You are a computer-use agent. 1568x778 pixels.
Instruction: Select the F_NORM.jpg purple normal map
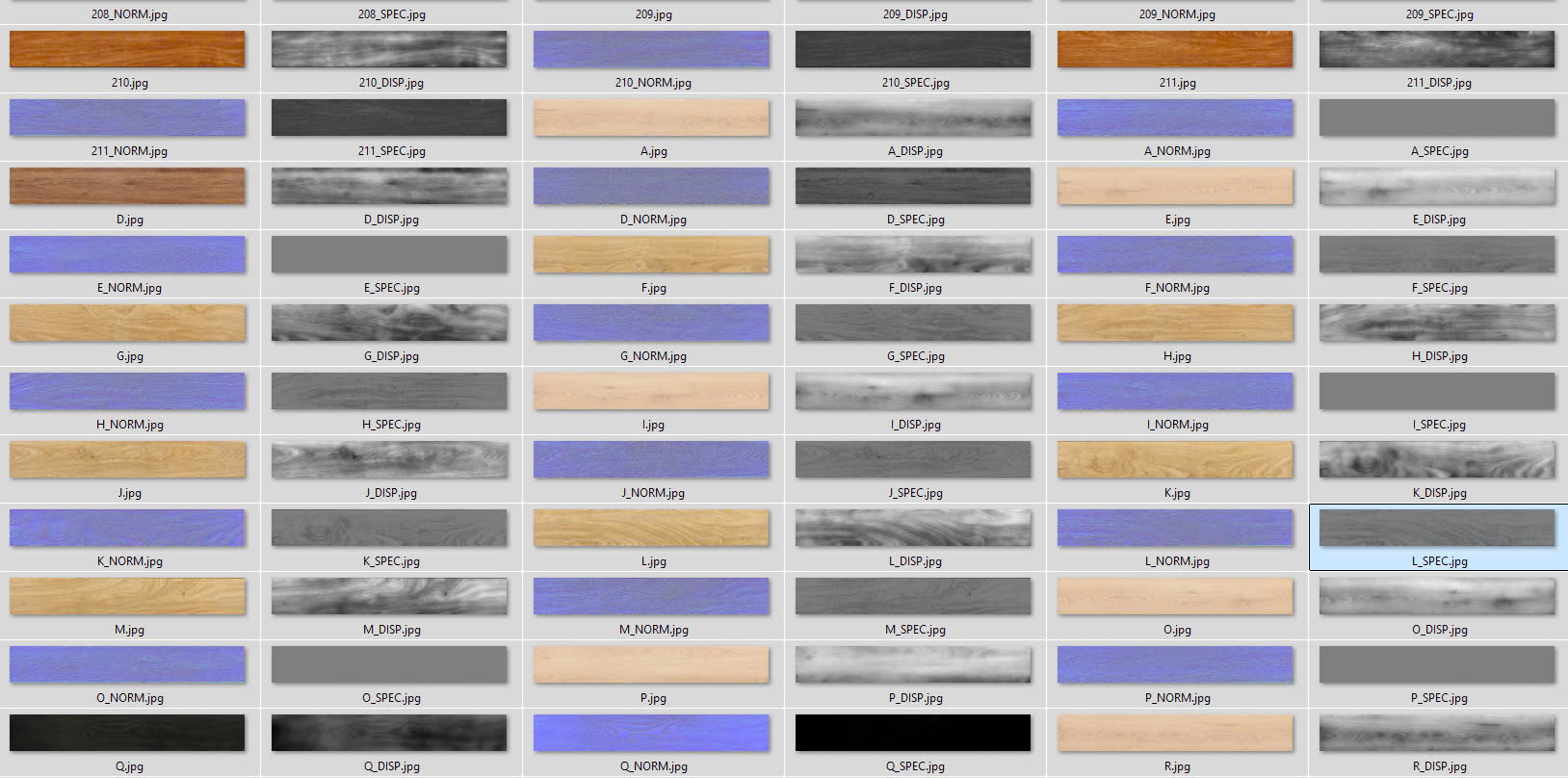pos(1175,254)
